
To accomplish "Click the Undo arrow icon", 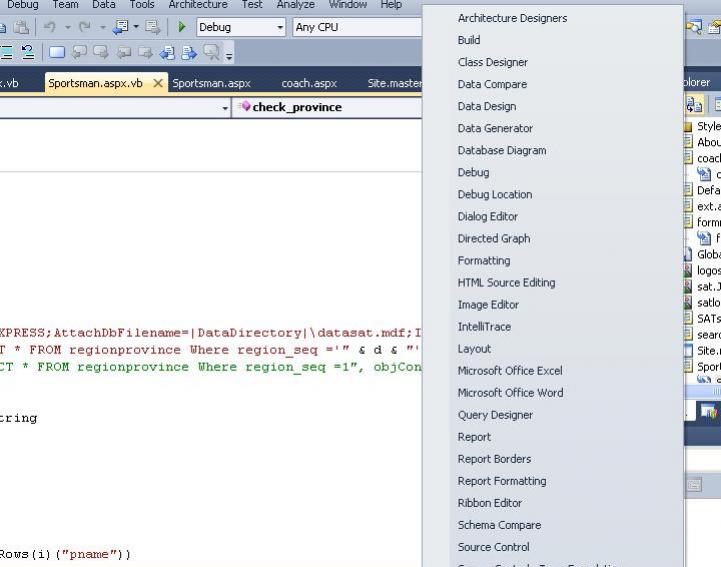I will click(x=50, y=27).
